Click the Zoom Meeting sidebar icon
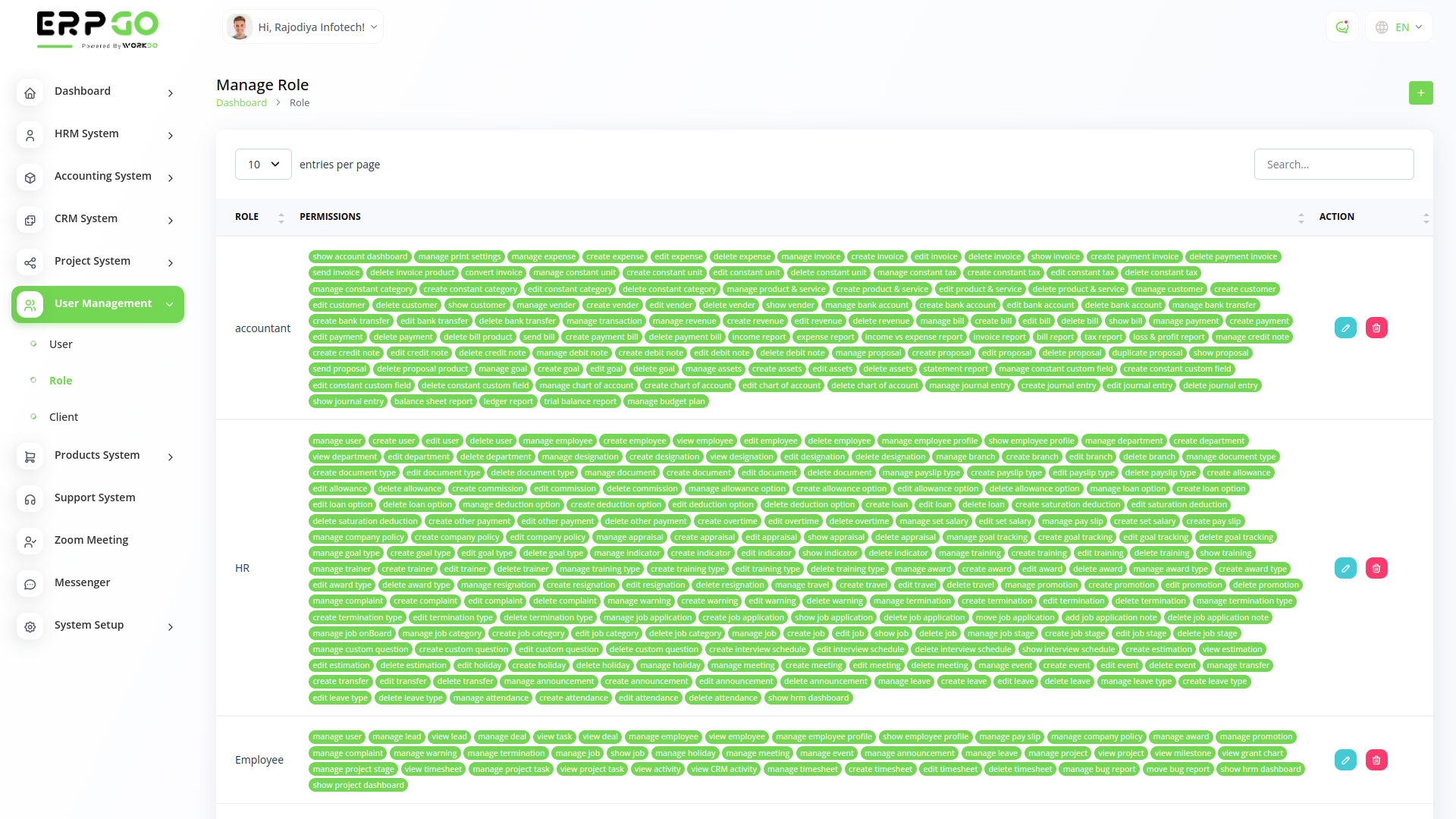 [30, 541]
